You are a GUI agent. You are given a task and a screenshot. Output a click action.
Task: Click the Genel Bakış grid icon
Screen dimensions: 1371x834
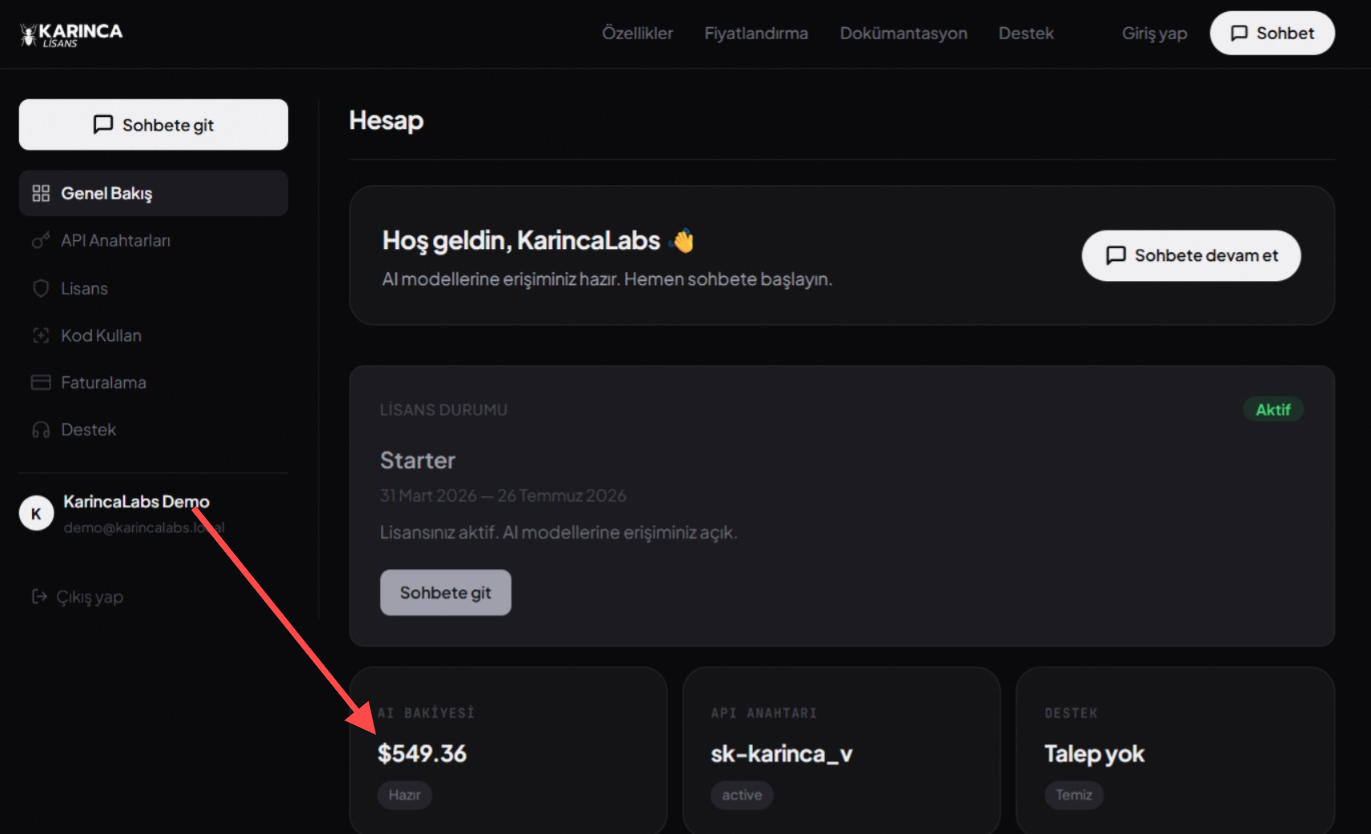[41, 193]
